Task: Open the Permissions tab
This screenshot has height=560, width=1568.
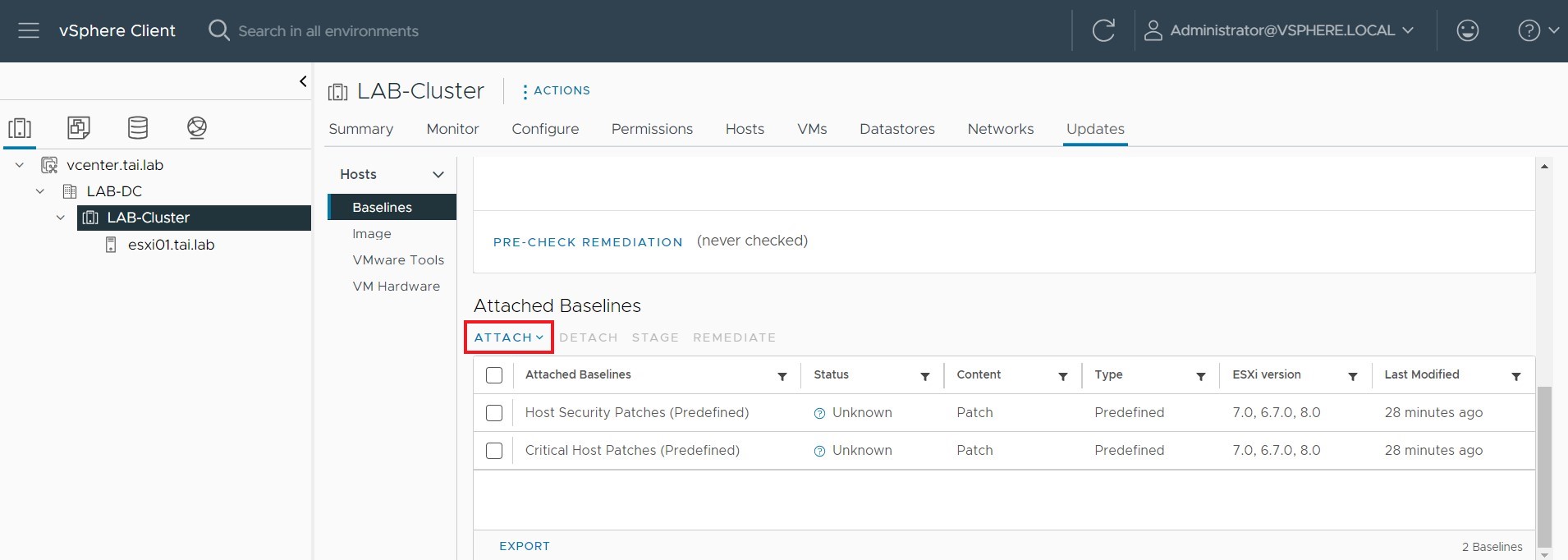Action: [x=652, y=129]
